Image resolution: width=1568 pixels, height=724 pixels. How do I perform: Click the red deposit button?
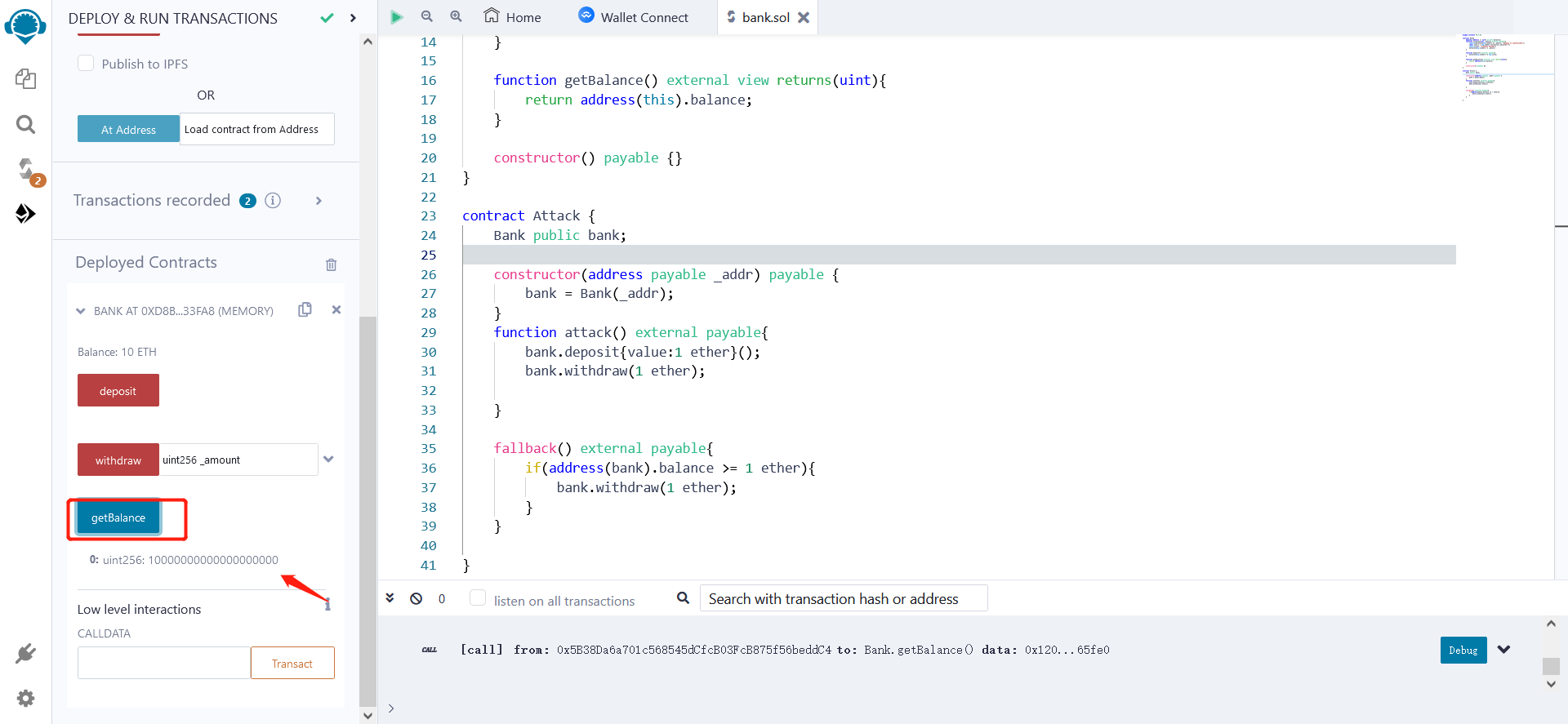(x=118, y=391)
